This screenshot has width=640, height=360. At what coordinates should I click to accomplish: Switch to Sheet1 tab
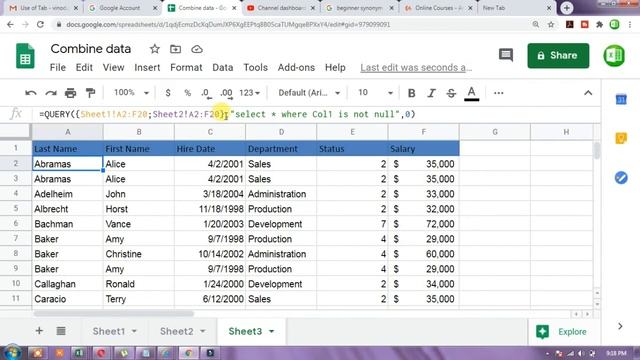(109, 331)
